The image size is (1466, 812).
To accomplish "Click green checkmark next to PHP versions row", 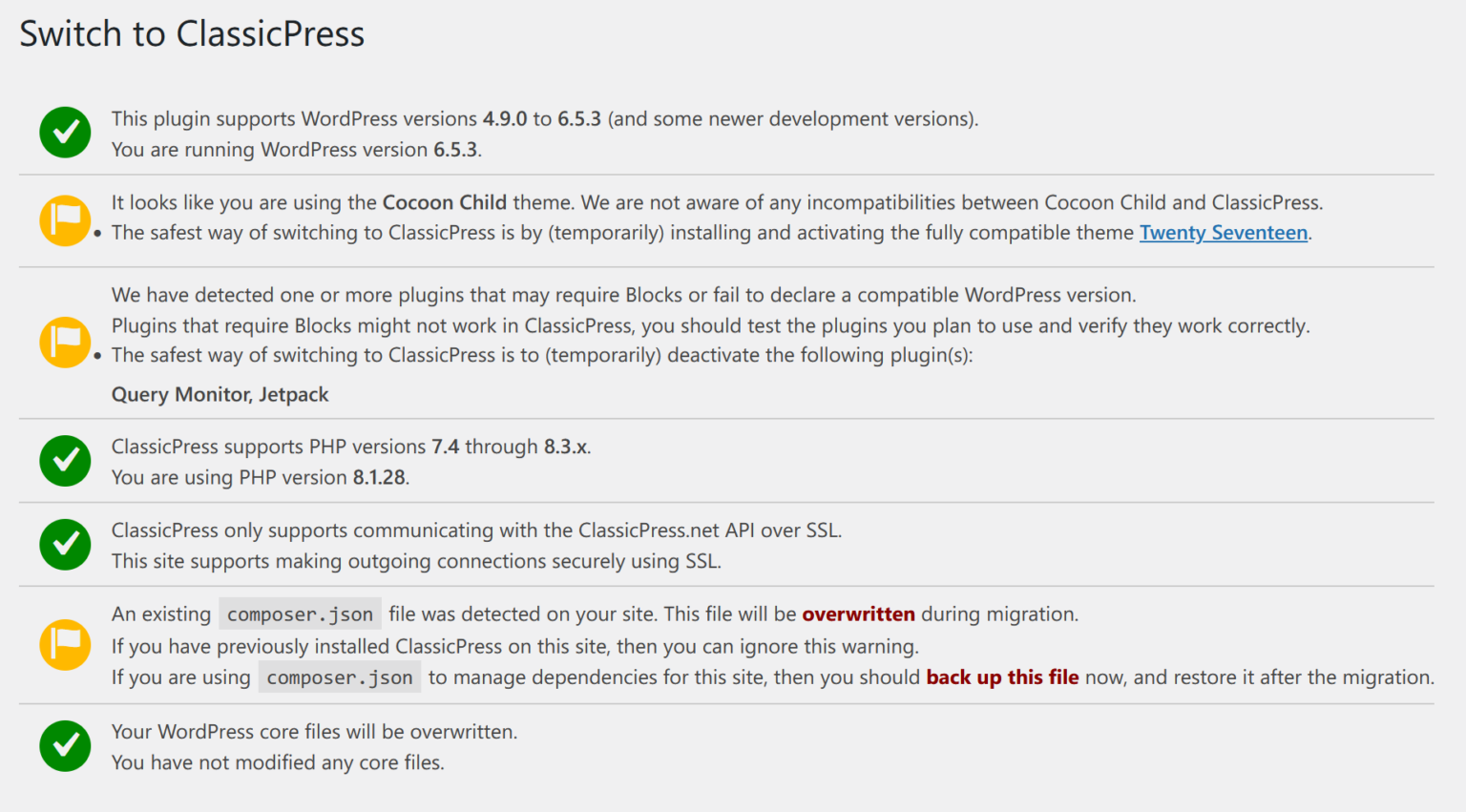I will (65, 461).
